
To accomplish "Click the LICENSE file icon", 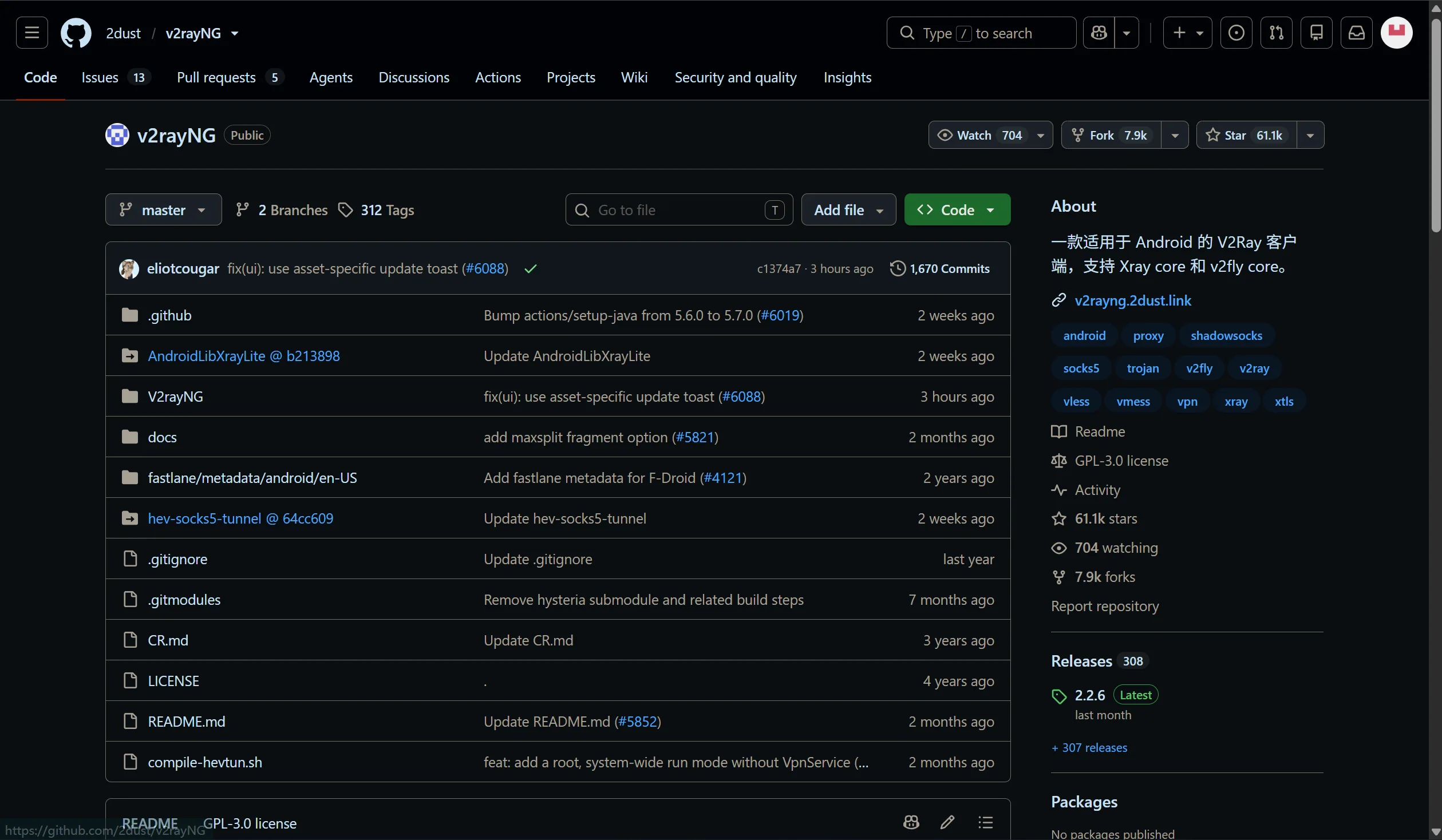I will click(131, 680).
